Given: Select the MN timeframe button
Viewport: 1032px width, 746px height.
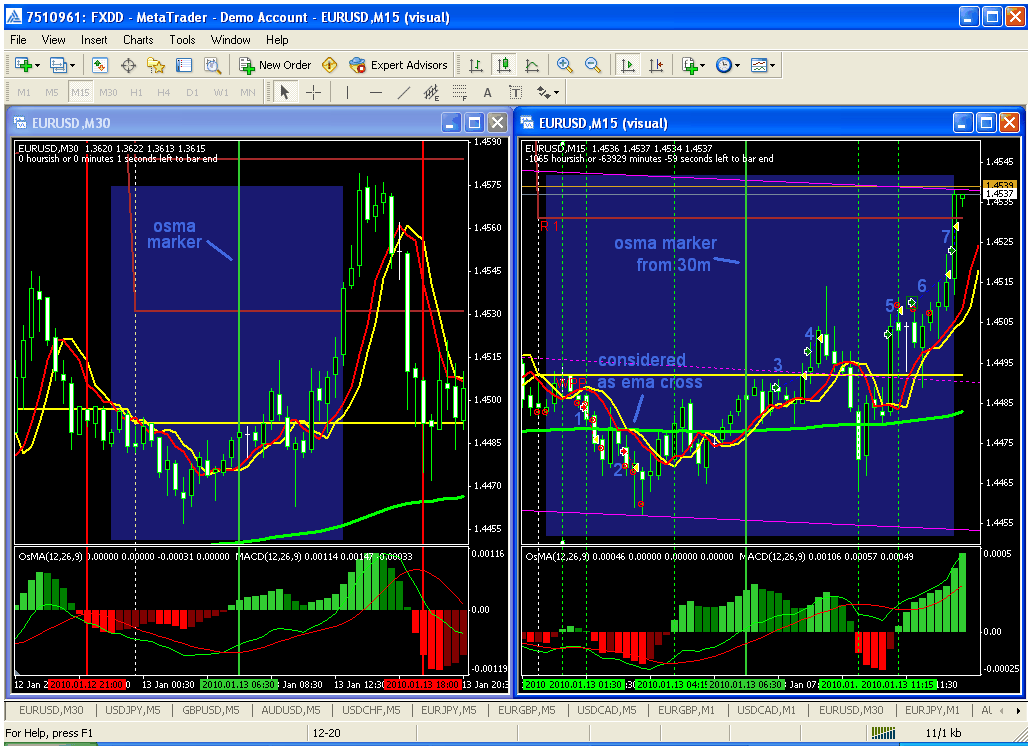Looking at the screenshot, I should pyautogui.click(x=247, y=92).
